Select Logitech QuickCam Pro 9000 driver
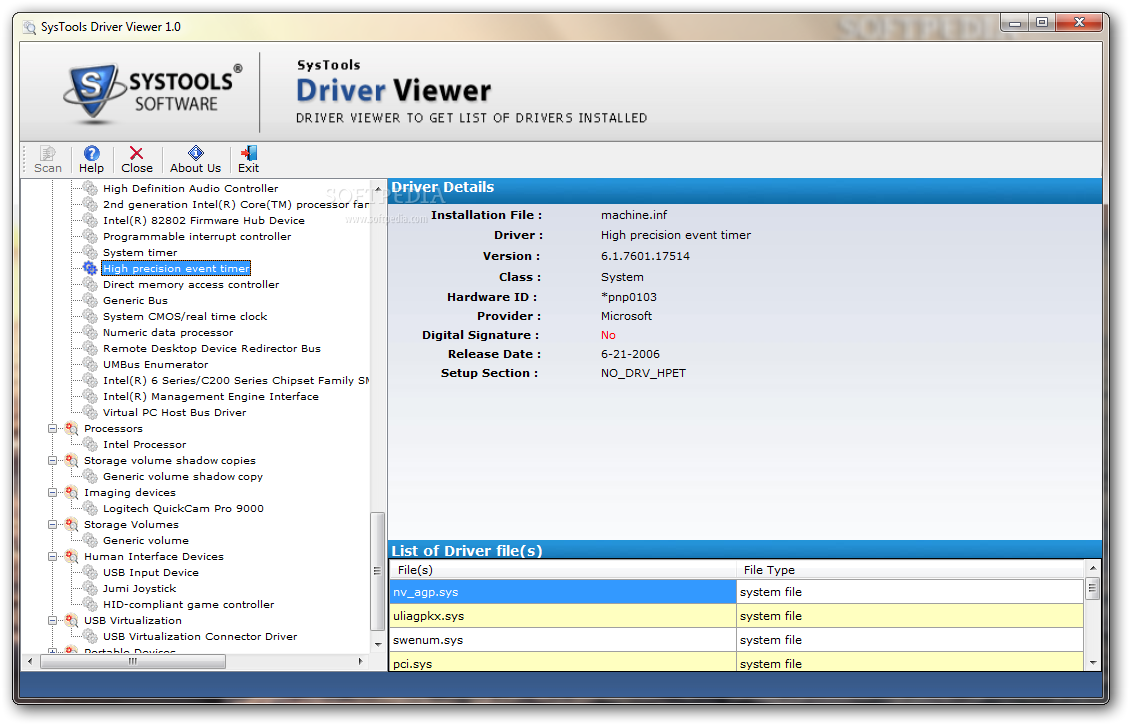The width and height of the screenshot is (1130, 725). coord(183,508)
